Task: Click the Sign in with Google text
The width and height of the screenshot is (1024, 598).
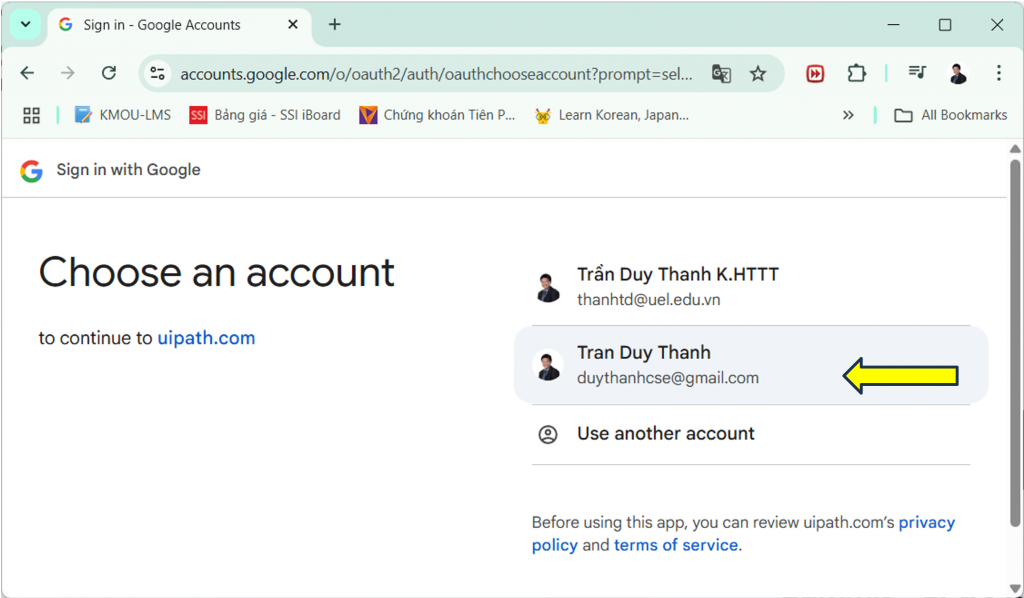Action: pyautogui.click(x=129, y=170)
